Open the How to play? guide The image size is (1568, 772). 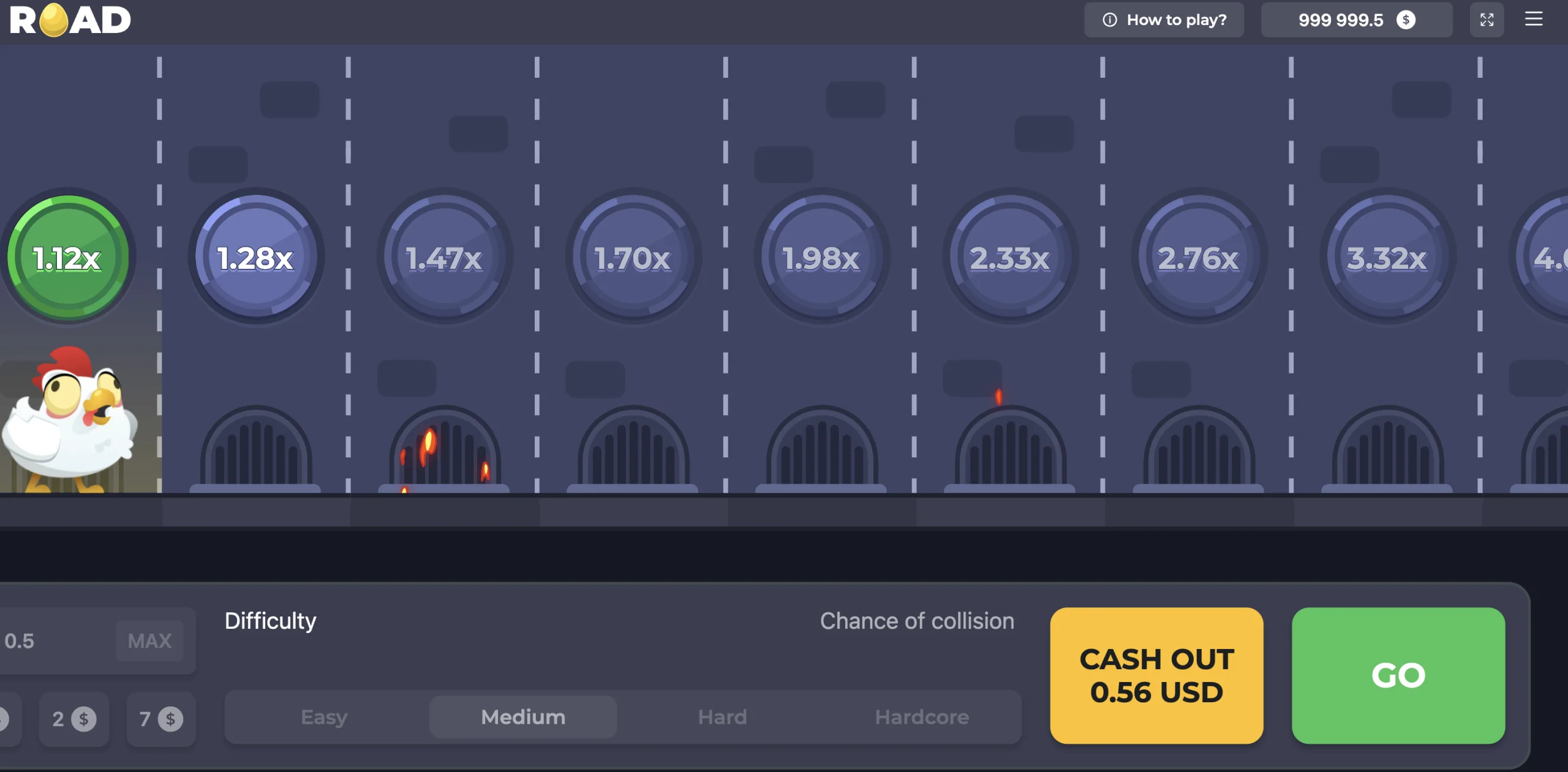pyautogui.click(x=1164, y=20)
